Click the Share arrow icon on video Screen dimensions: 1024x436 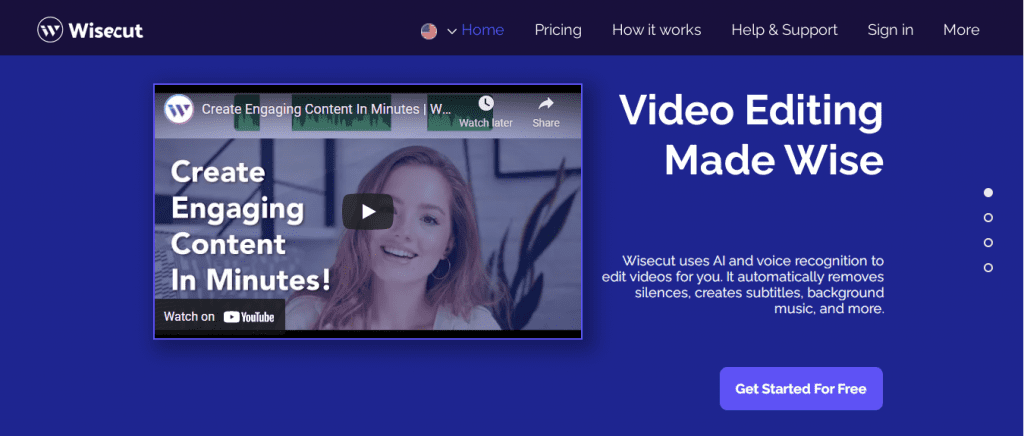point(546,104)
